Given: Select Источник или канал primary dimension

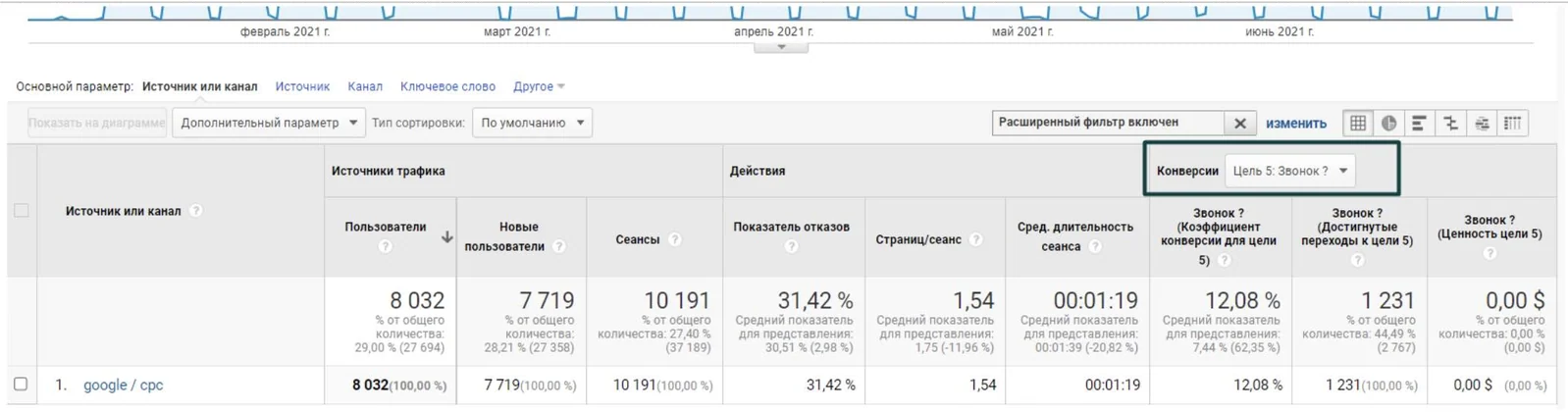Looking at the screenshot, I should pos(199,86).
